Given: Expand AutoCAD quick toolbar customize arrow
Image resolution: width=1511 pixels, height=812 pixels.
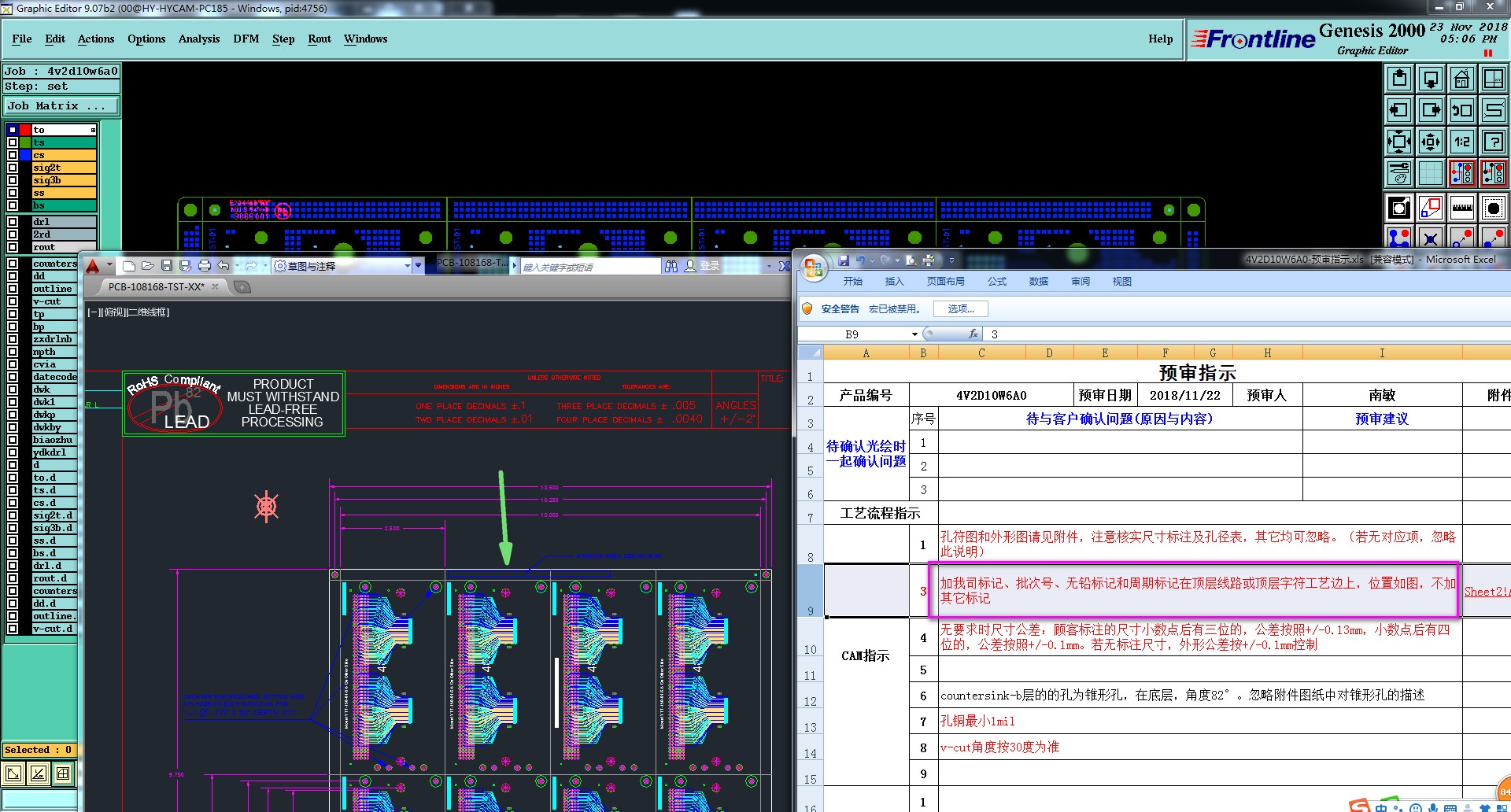Looking at the screenshot, I should click(x=418, y=266).
